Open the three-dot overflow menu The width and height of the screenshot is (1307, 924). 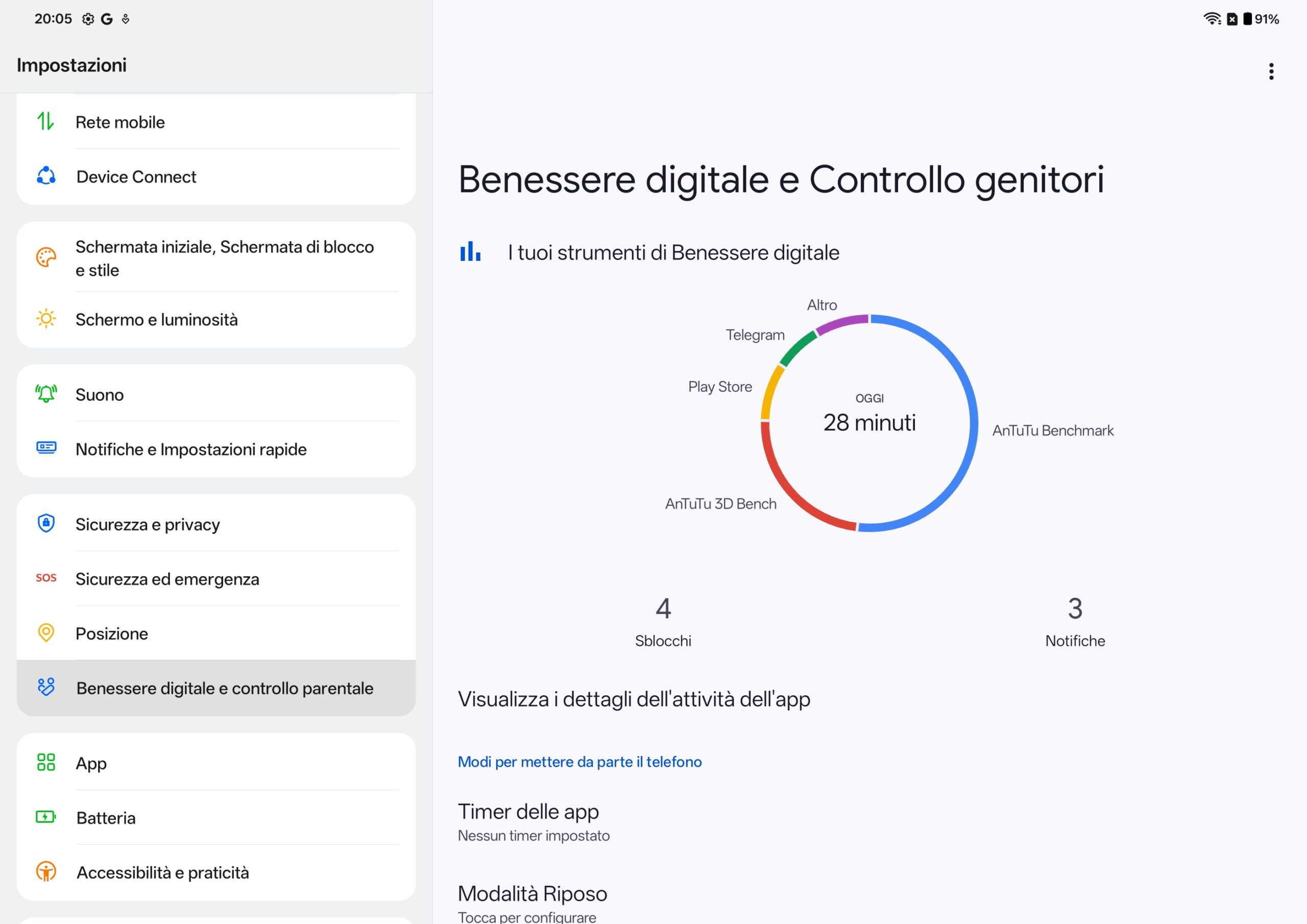pos(1271,71)
